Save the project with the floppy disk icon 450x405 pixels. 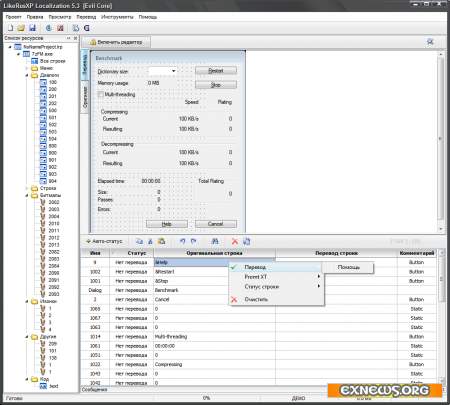(x=32, y=28)
